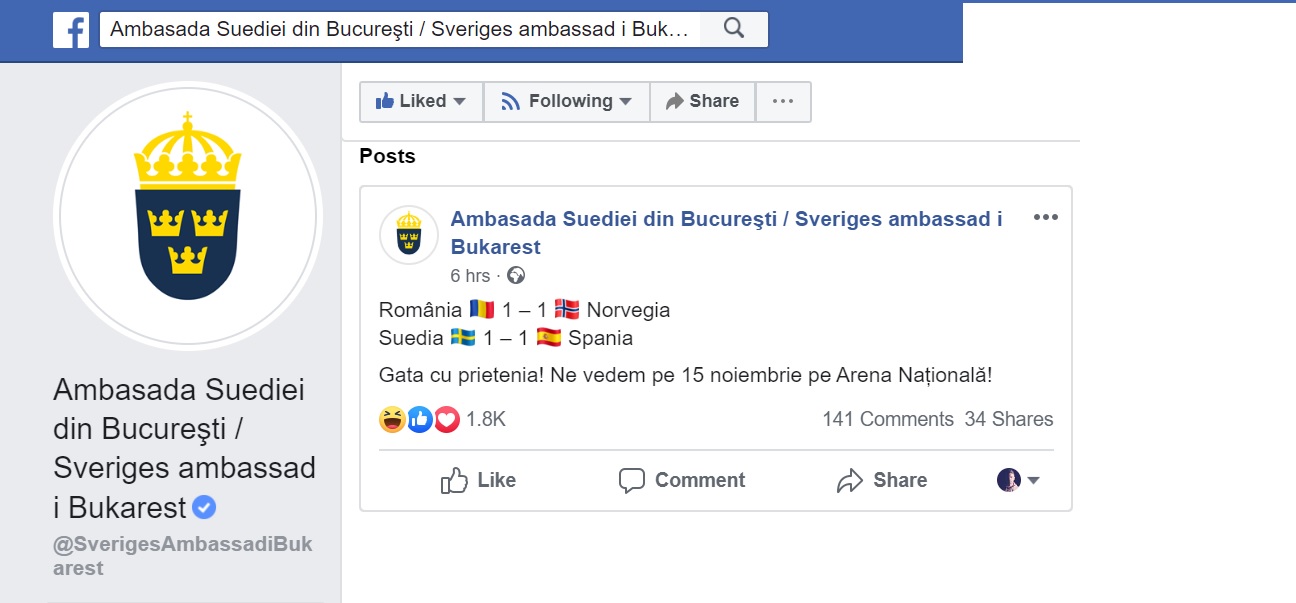
Task: Click the Facebook logo icon
Action: (71, 30)
